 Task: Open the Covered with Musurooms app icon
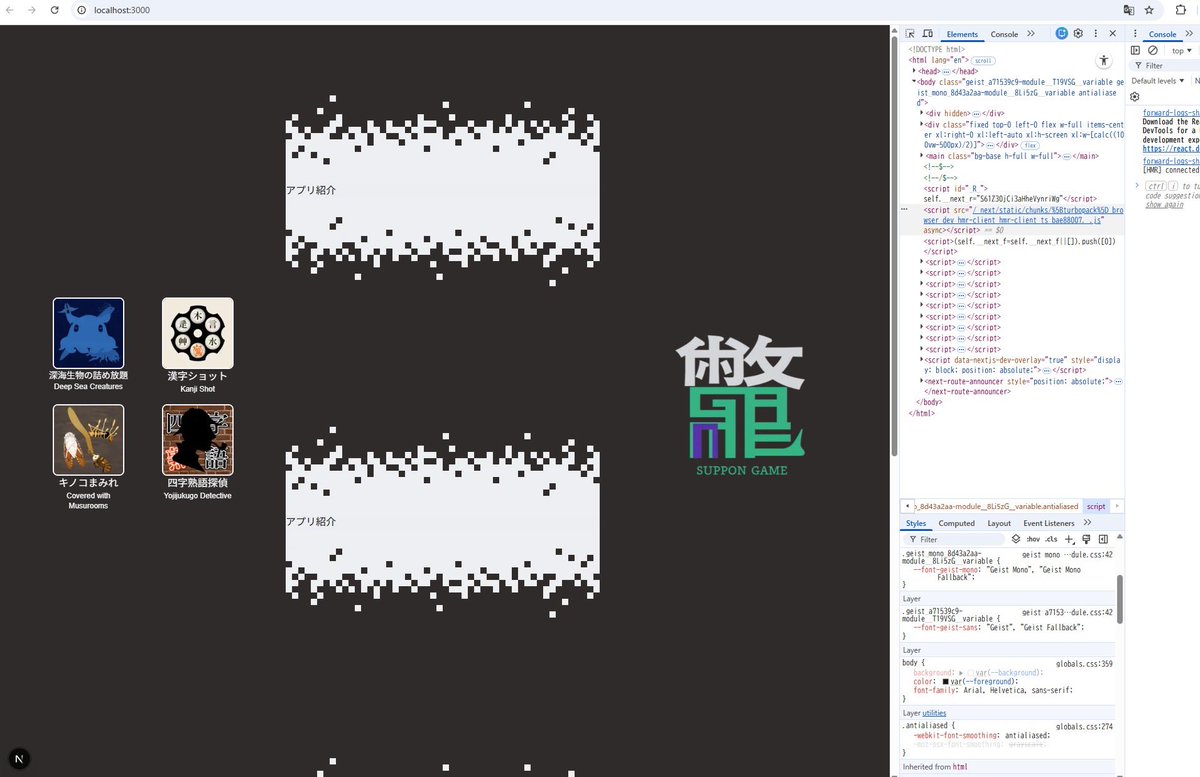click(88, 440)
